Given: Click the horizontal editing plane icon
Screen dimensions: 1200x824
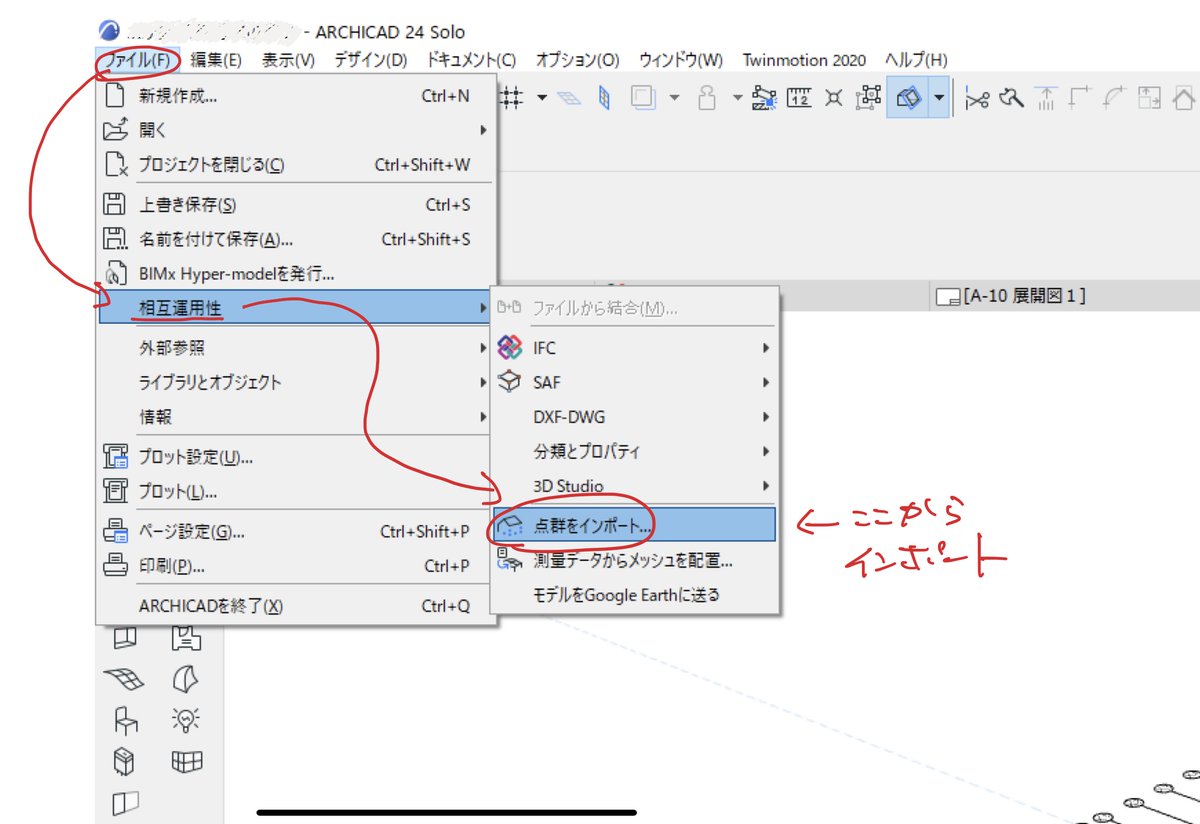Looking at the screenshot, I should pos(568,98).
